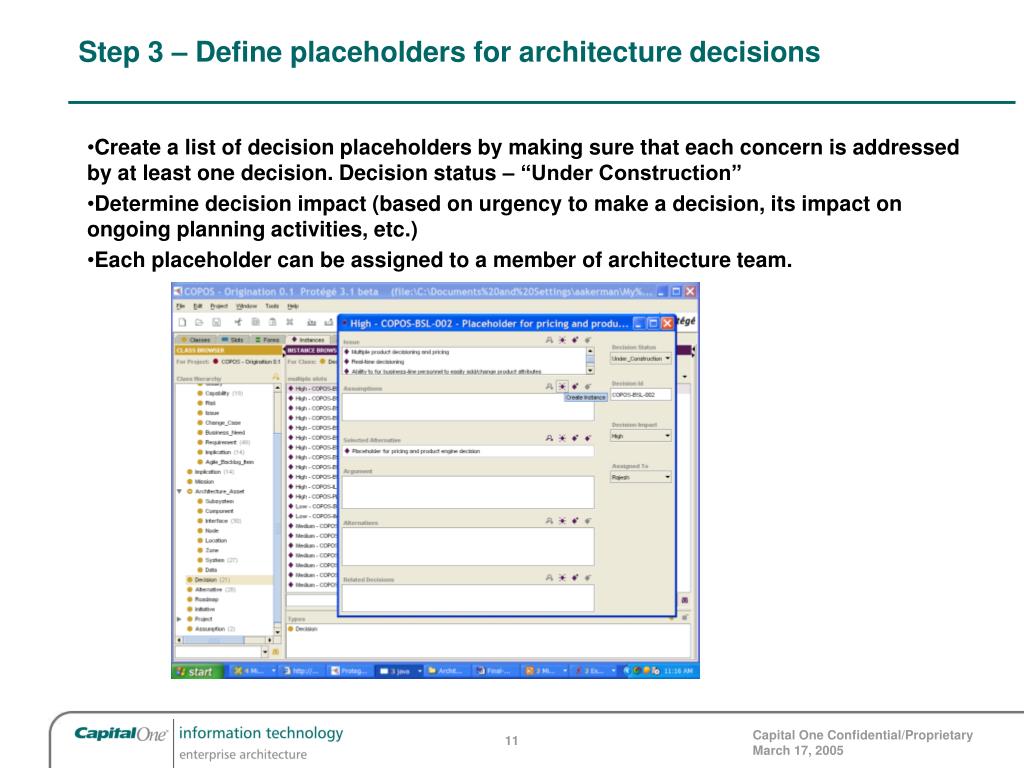This screenshot has width=1024, height=768.
Task: Click the class search icon in Class Hierarchy header
Action: [276, 377]
